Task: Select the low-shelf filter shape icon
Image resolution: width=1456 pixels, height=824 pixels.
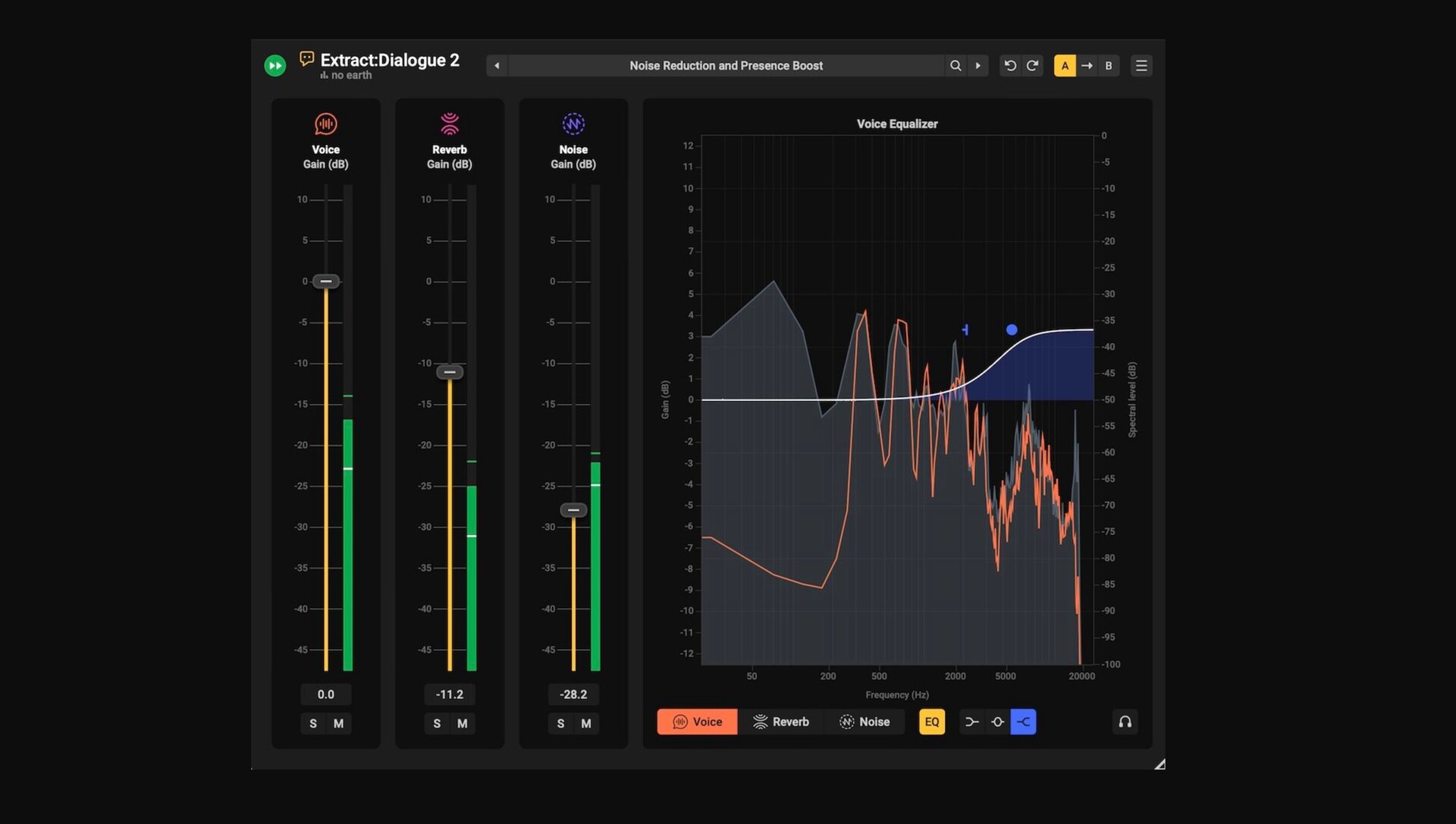Action: [971, 722]
